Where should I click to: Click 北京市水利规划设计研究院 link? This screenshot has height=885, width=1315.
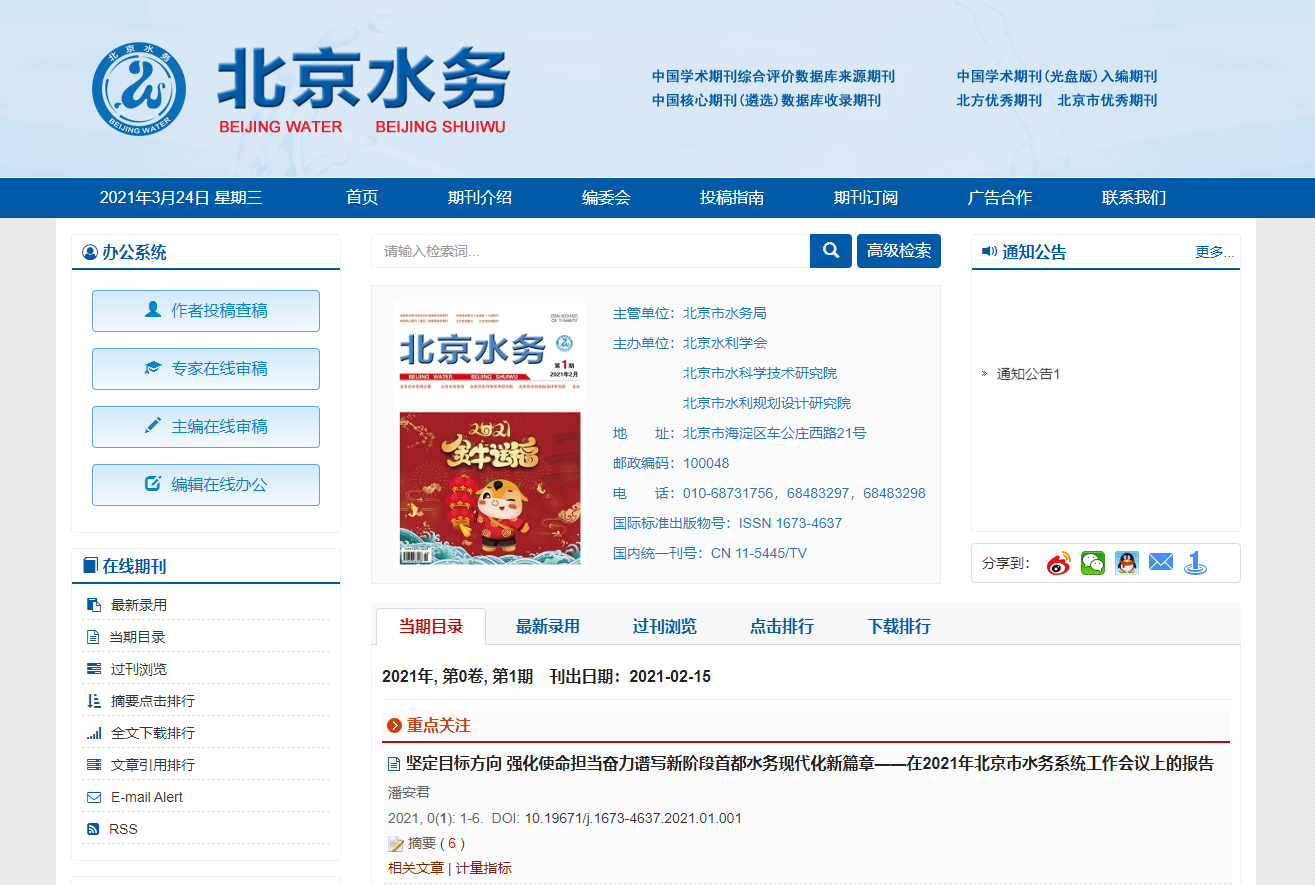tap(767, 403)
